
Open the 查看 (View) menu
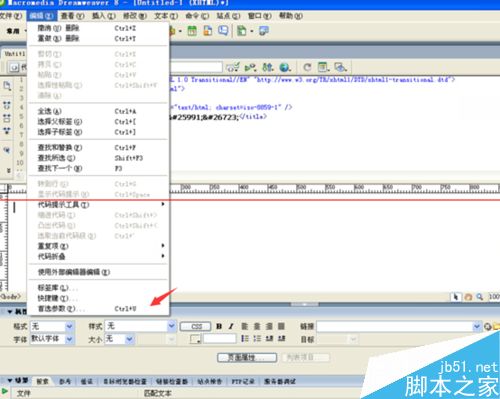72,16
